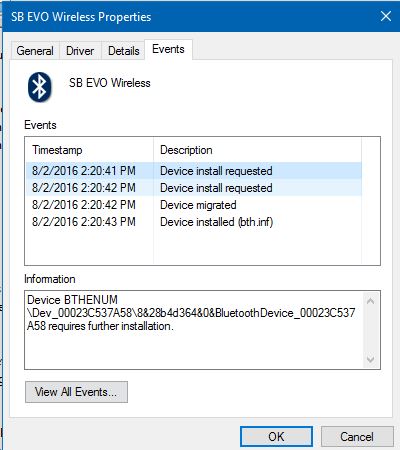Viewport: 400px width, 450px height.
Task: Click inside the Information text box
Action: [194, 330]
